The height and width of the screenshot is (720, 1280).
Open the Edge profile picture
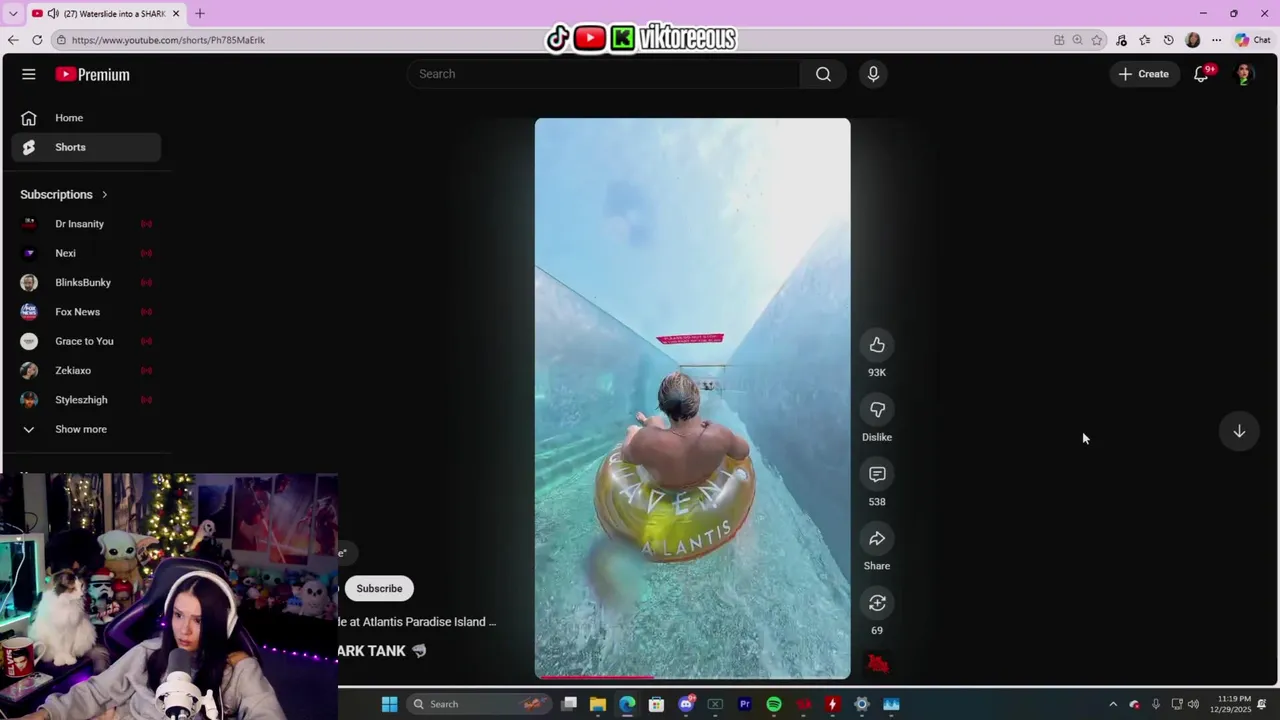[1192, 40]
